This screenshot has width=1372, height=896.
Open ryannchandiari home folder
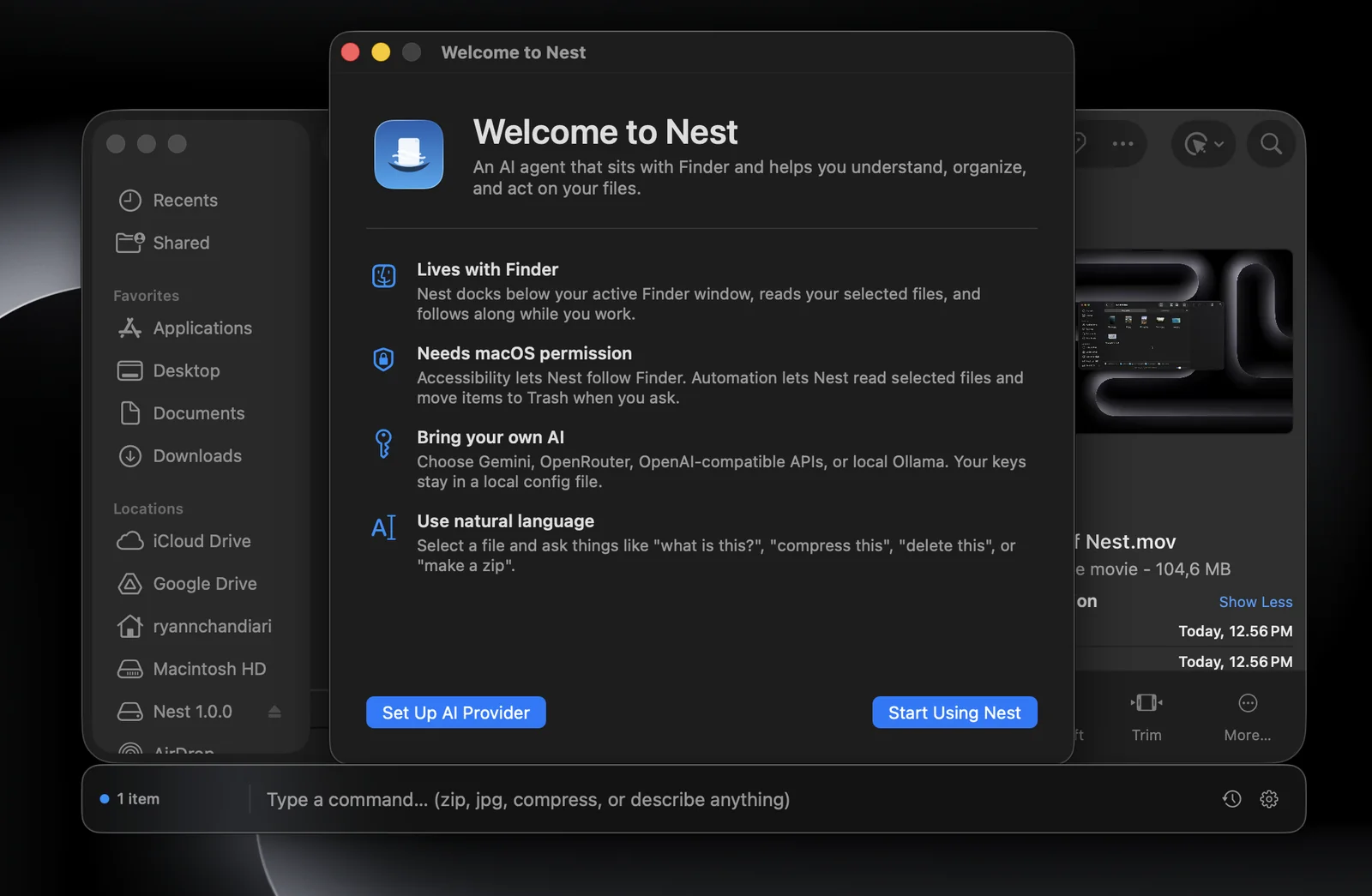[x=195, y=627]
